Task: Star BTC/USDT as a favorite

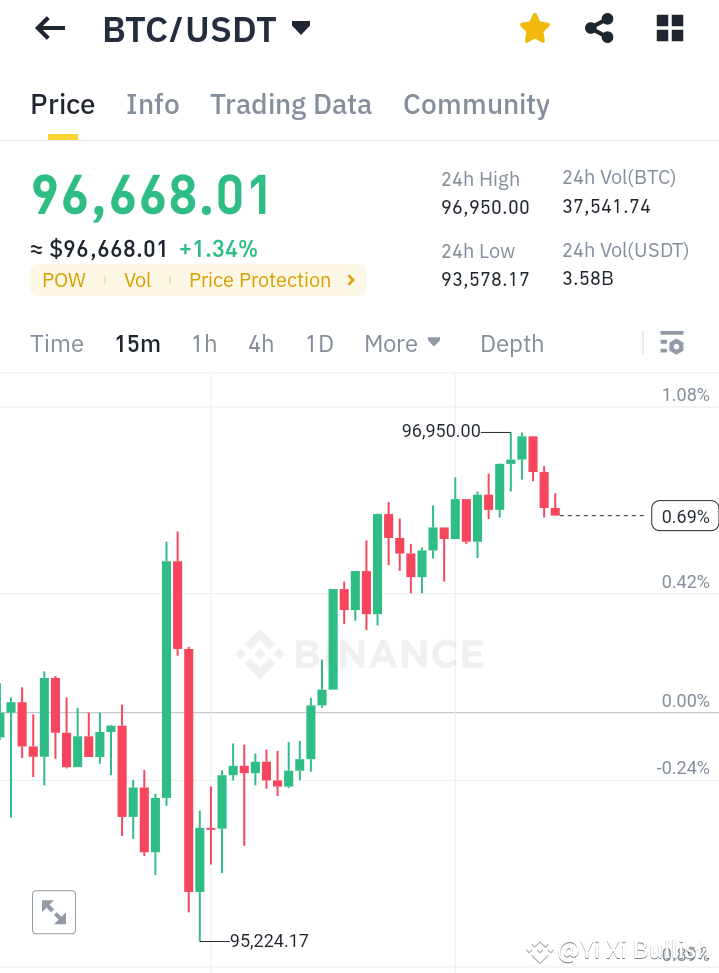Action: click(534, 29)
